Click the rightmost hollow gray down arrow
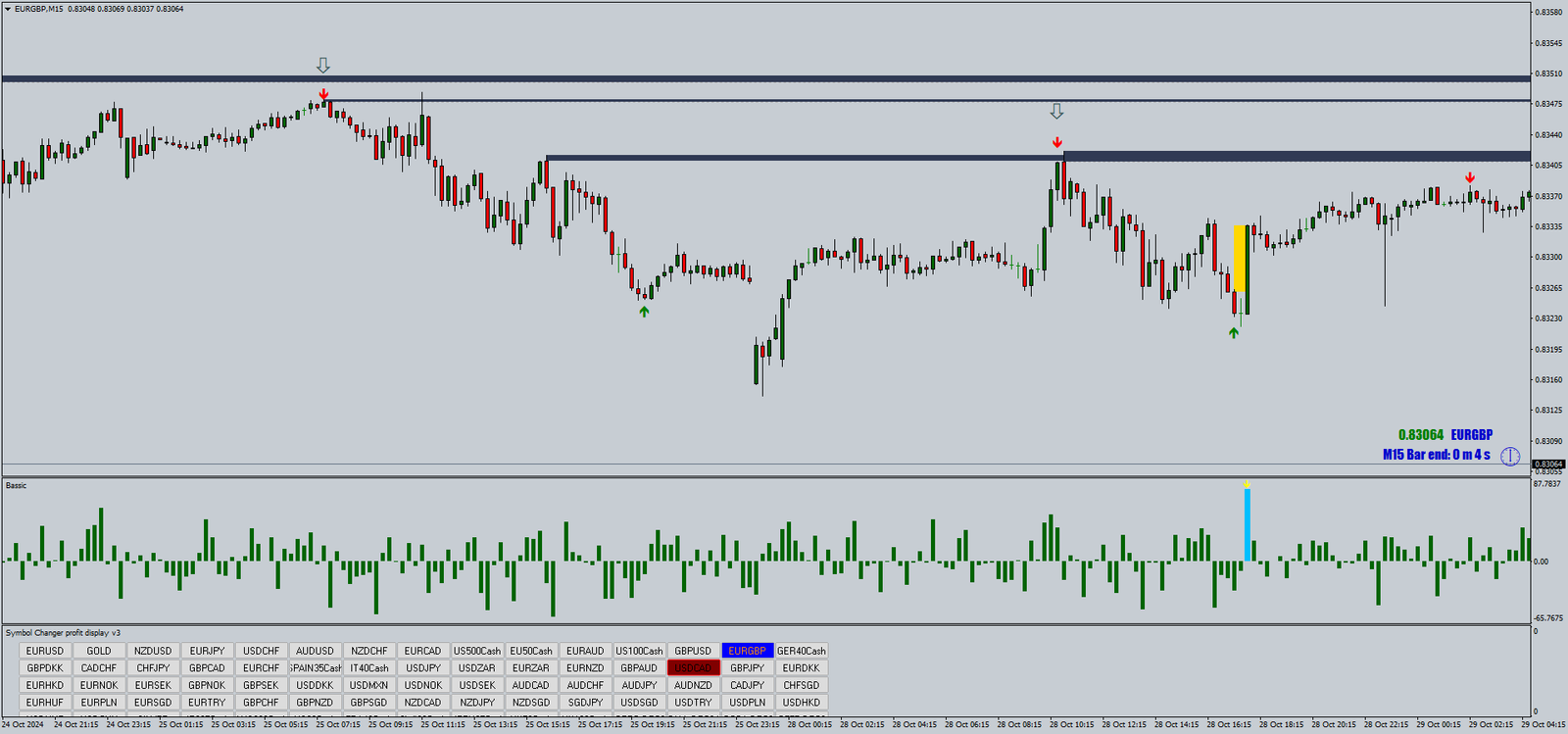Screen dimensions: 1568x734 point(1056,112)
